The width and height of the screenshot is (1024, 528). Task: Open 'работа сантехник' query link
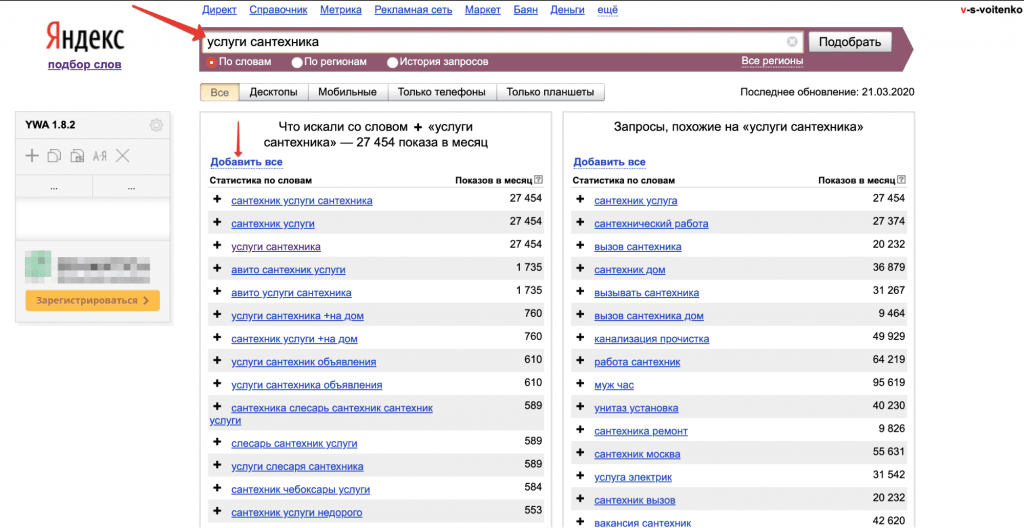637,361
